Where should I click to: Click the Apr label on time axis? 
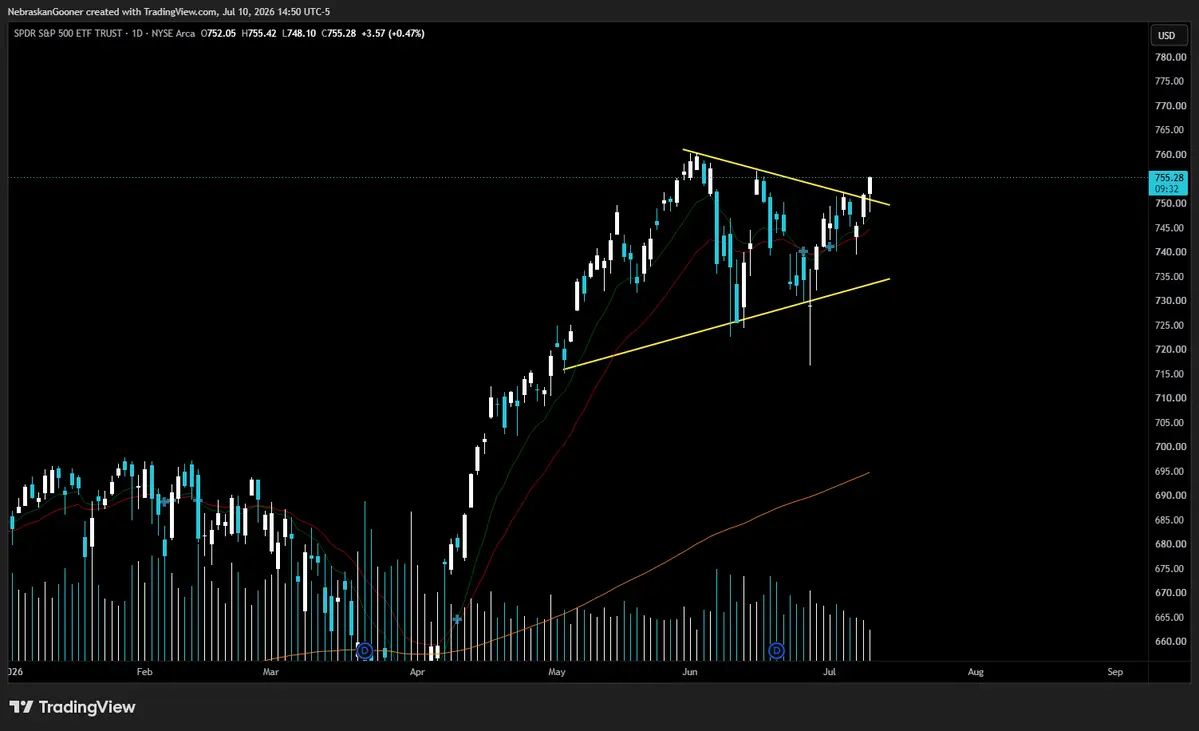[x=417, y=672]
